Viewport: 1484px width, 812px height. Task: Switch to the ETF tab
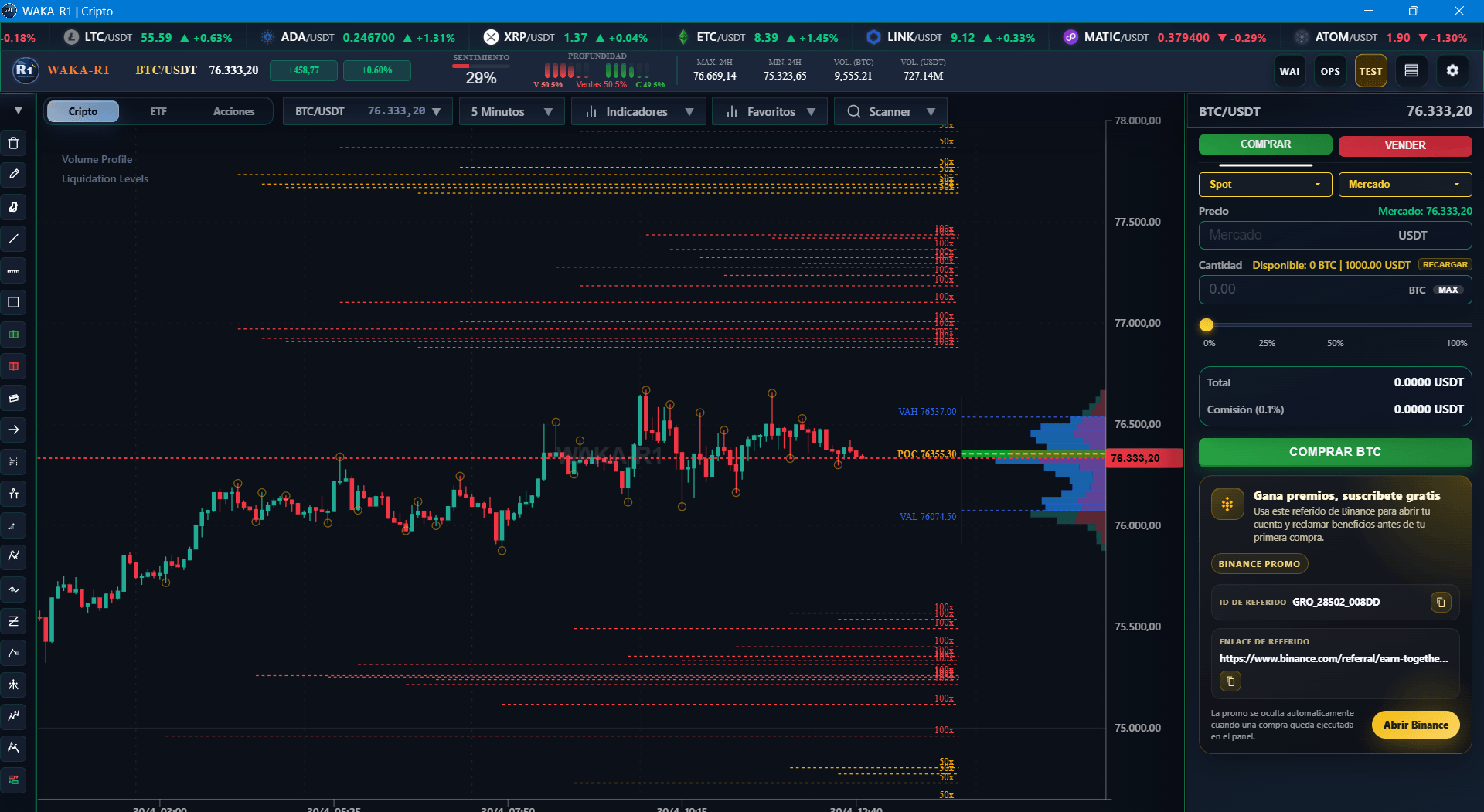(158, 111)
